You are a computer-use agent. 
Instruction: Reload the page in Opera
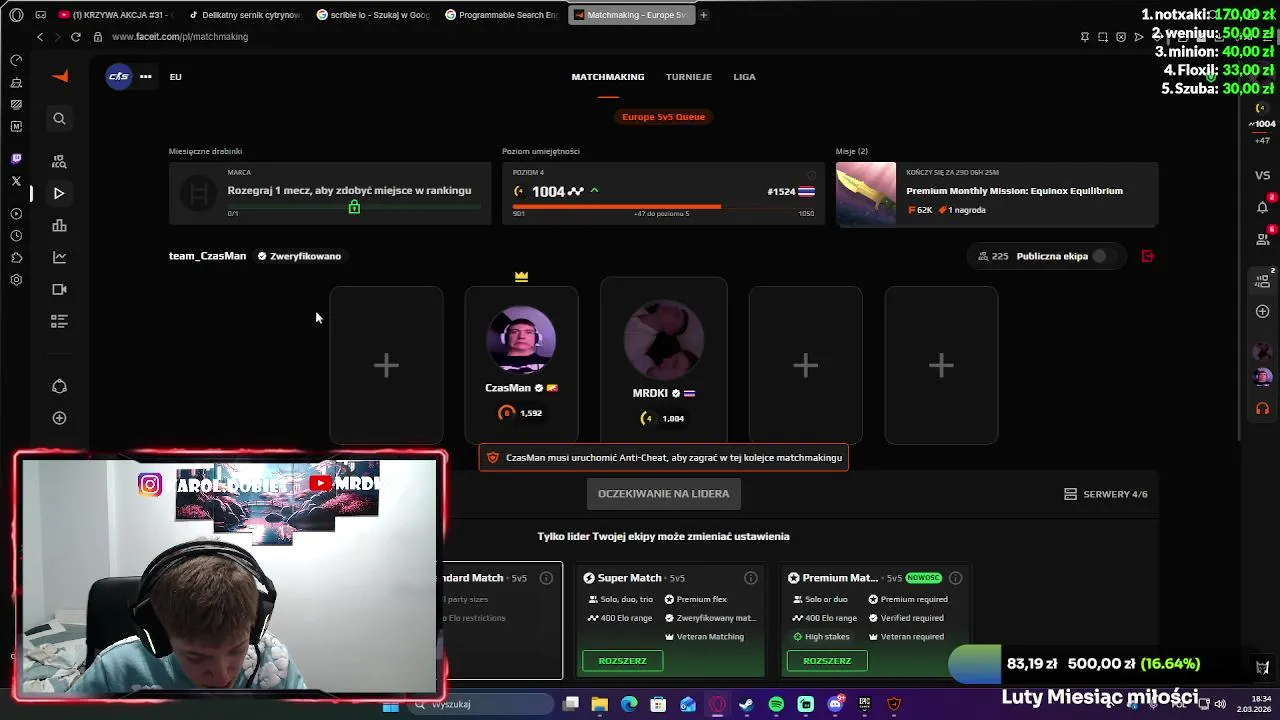tap(75, 37)
